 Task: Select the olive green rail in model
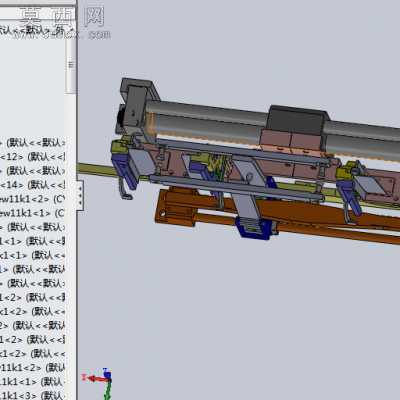point(97,169)
